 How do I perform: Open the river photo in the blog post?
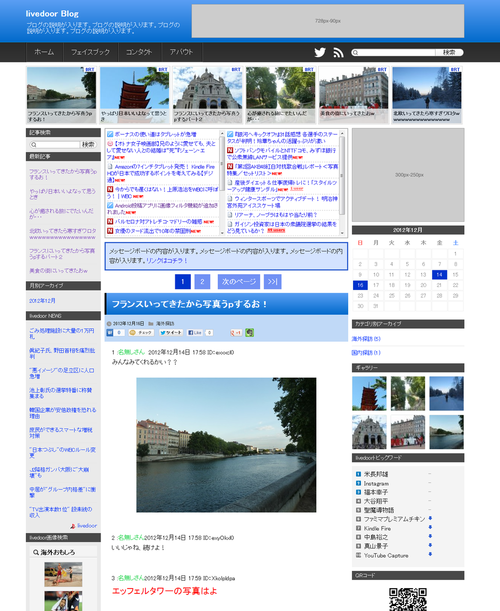[226, 445]
